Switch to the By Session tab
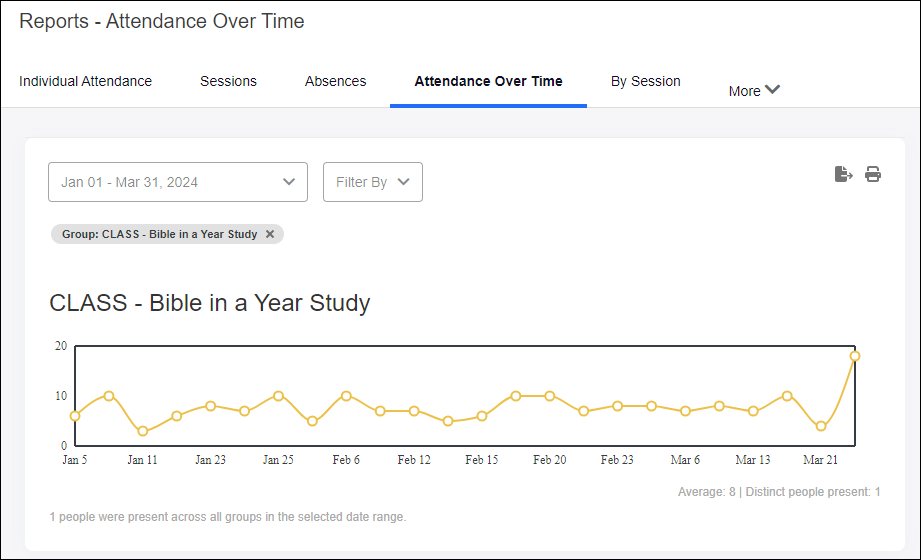This screenshot has height=560, width=921. (645, 81)
